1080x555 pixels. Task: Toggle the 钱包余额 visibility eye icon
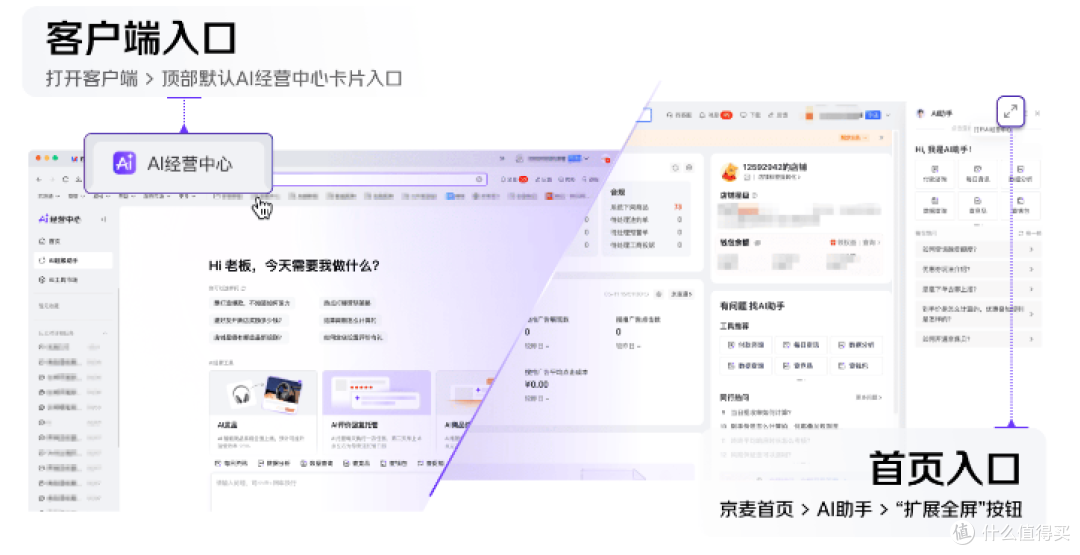tap(758, 242)
